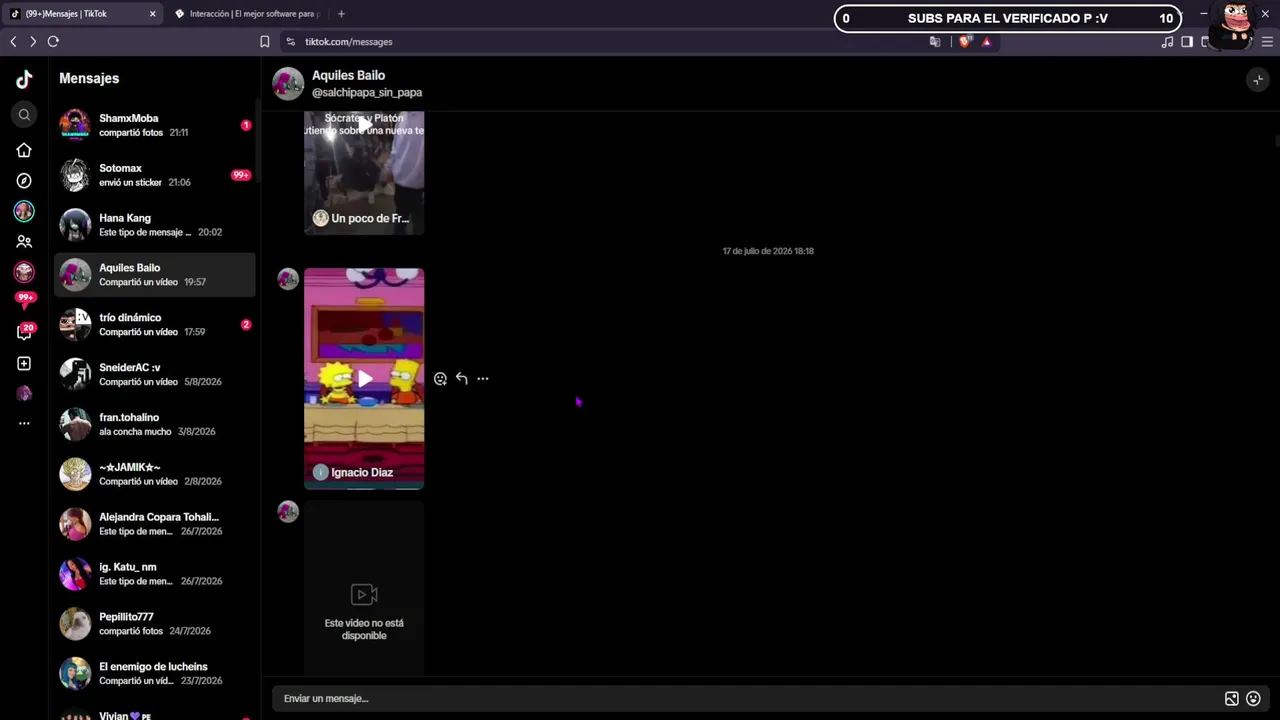Viewport: 1280px width, 720px height.
Task: Click the @salchipapa_sin_papa username in chat header
Action: click(x=367, y=93)
